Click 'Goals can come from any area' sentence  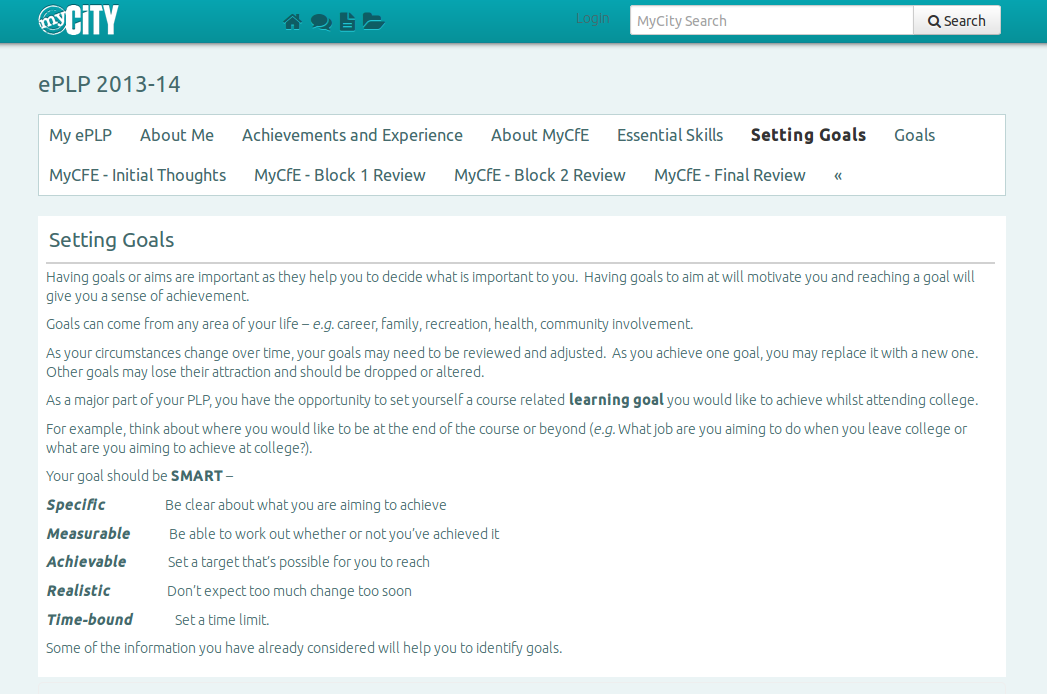[369, 324]
